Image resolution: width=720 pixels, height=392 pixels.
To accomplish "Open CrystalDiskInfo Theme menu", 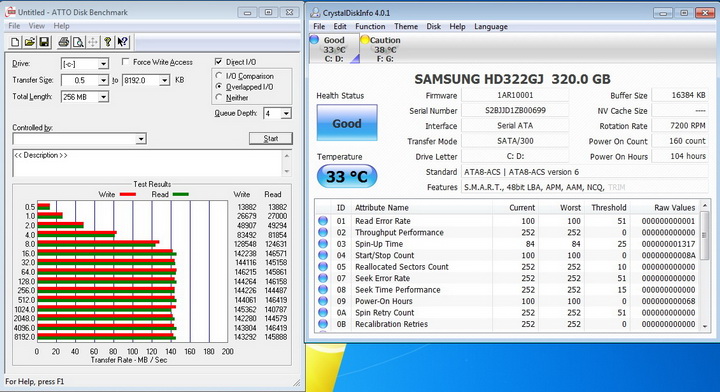I will pos(406,27).
